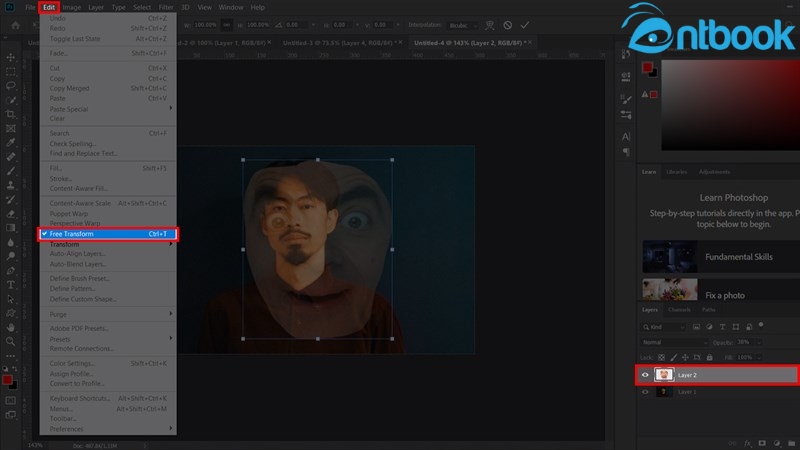The image size is (800, 450).
Task: Expand the Paste Special submenu
Action: click(108, 109)
